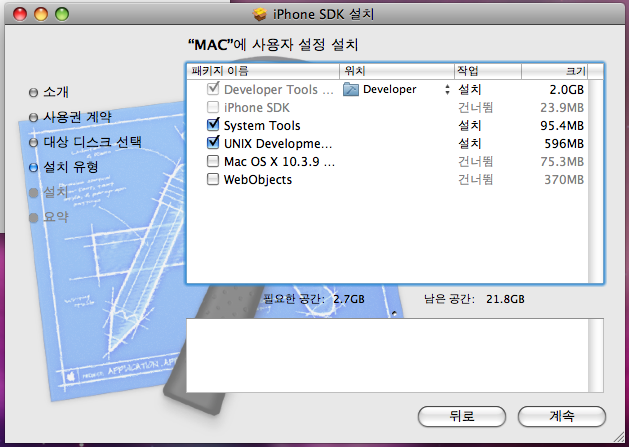Select the 요약 step

point(49,217)
